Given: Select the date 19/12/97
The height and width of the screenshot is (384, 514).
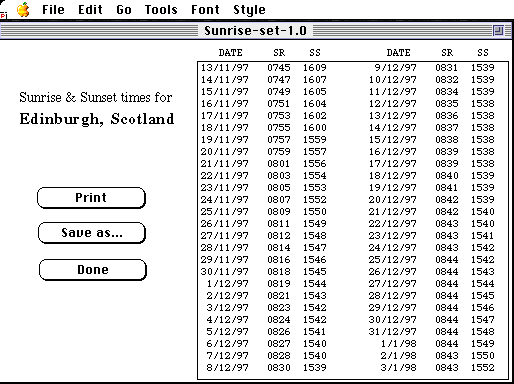Looking at the screenshot, I should click(393, 188).
